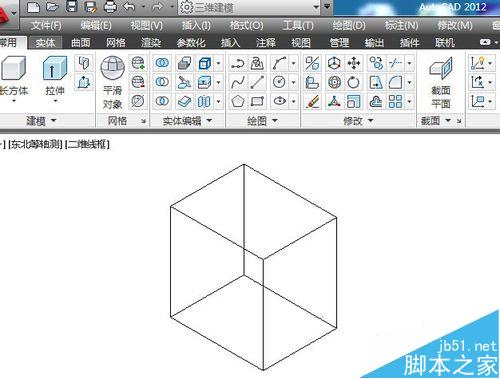Click the Subtract solids icon

pos(162,82)
